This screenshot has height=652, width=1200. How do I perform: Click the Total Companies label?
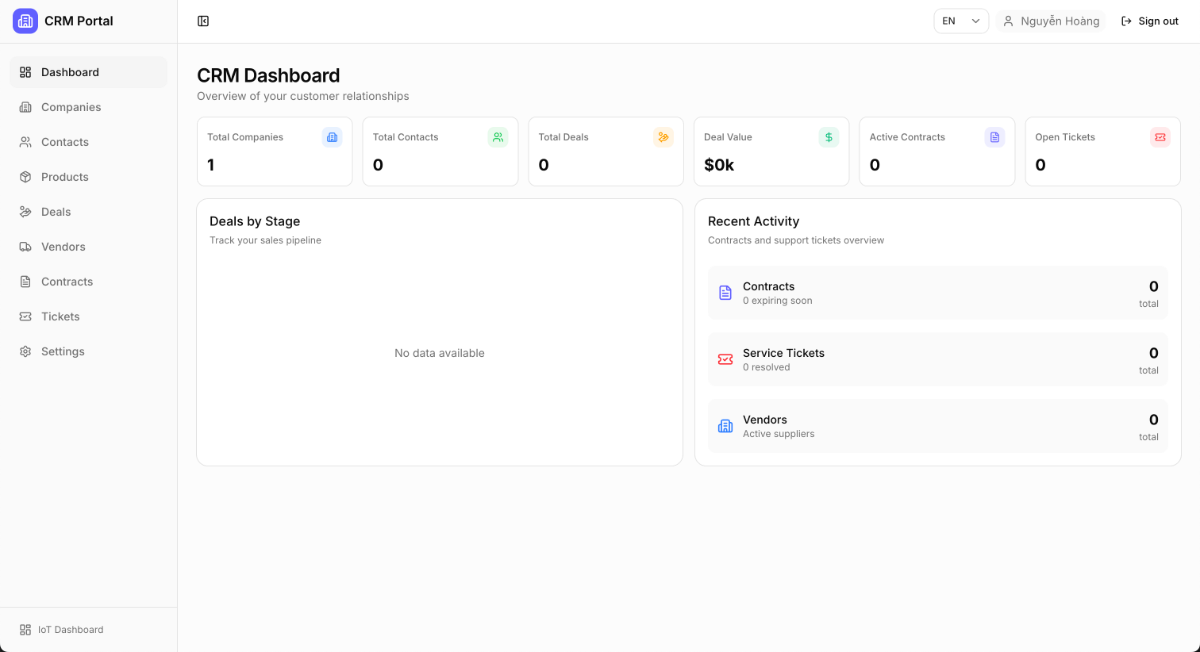click(x=245, y=137)
